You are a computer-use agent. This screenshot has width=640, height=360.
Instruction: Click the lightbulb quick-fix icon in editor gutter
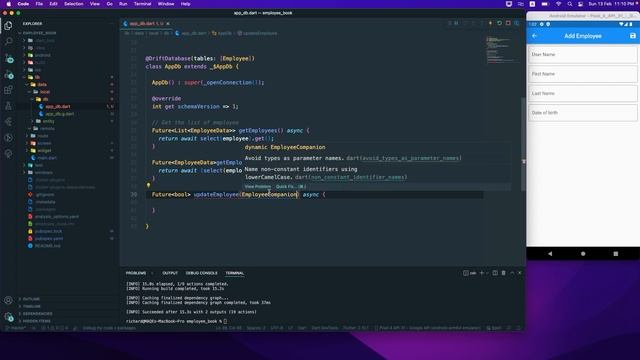pos(149,185)
